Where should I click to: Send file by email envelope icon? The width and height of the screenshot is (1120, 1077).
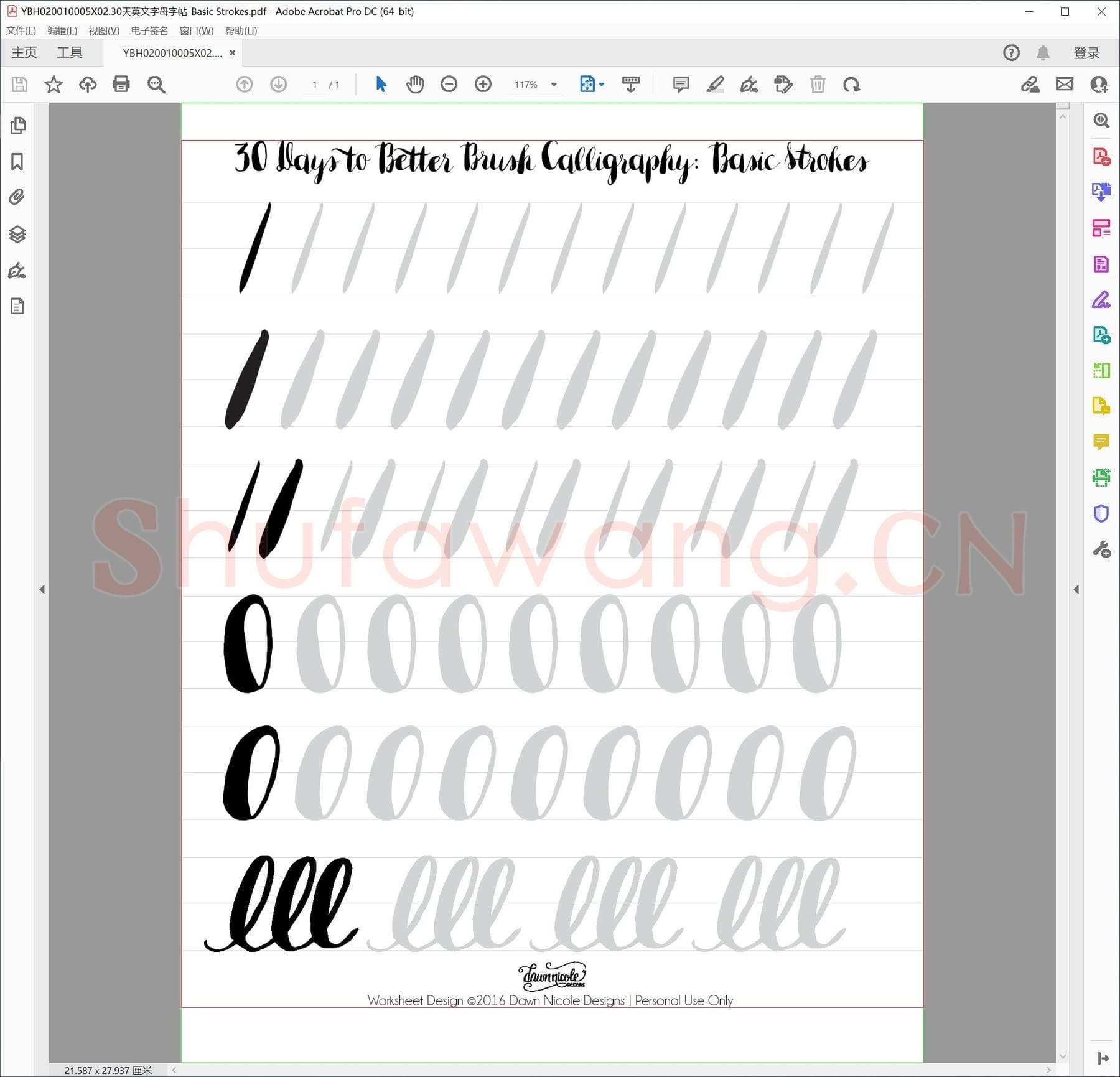click(1065, 84)
